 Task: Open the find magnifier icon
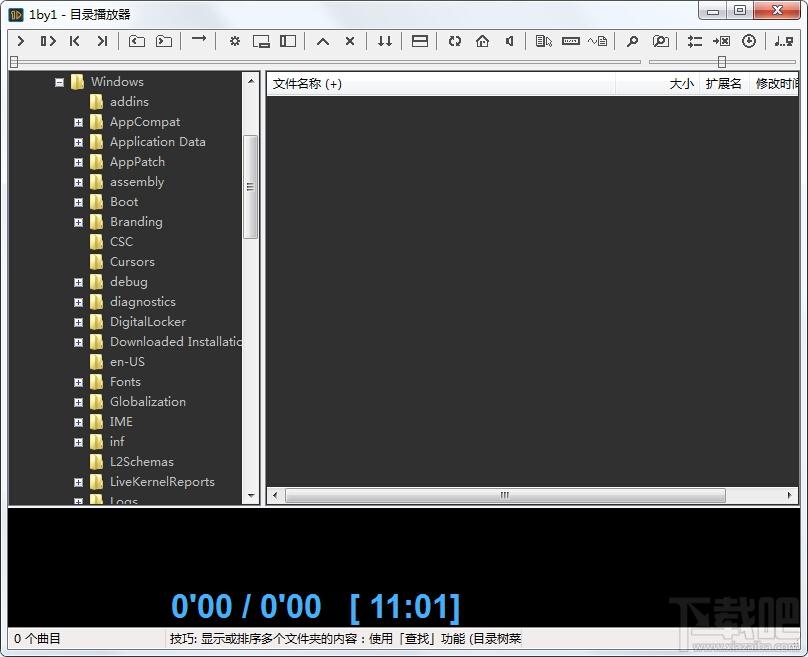click(x=632, y=41)
